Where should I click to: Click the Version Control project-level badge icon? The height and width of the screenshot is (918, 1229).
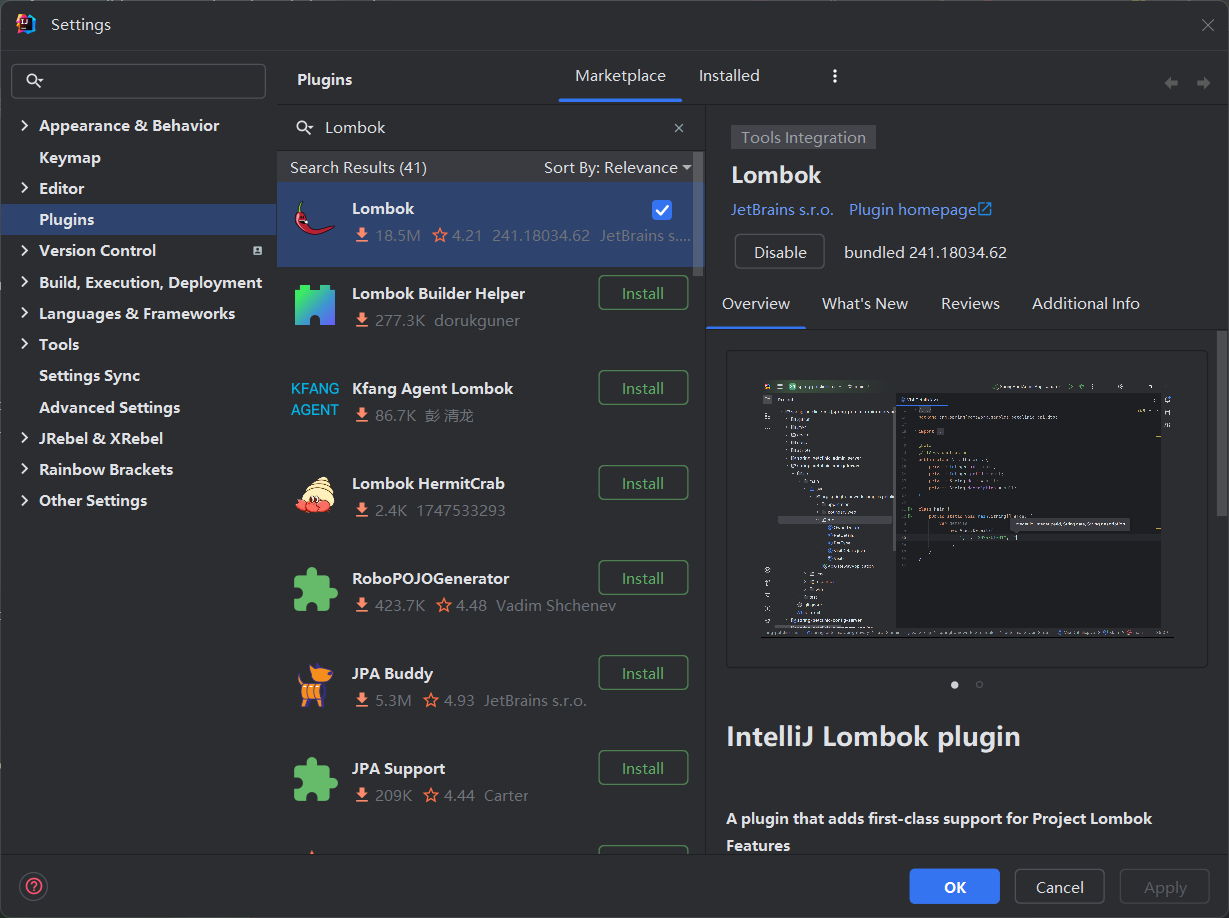pos(257,251)
